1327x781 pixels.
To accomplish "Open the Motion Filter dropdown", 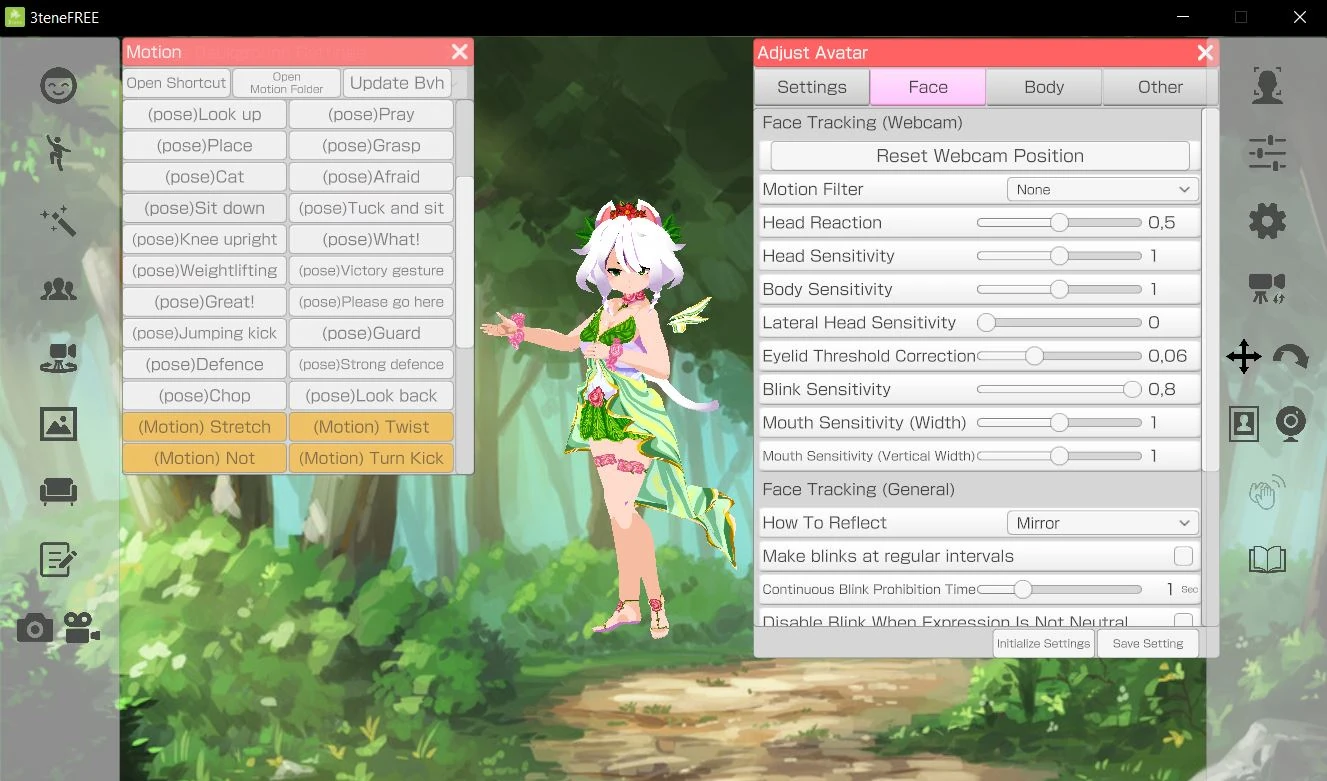I will coord(1102,189).
